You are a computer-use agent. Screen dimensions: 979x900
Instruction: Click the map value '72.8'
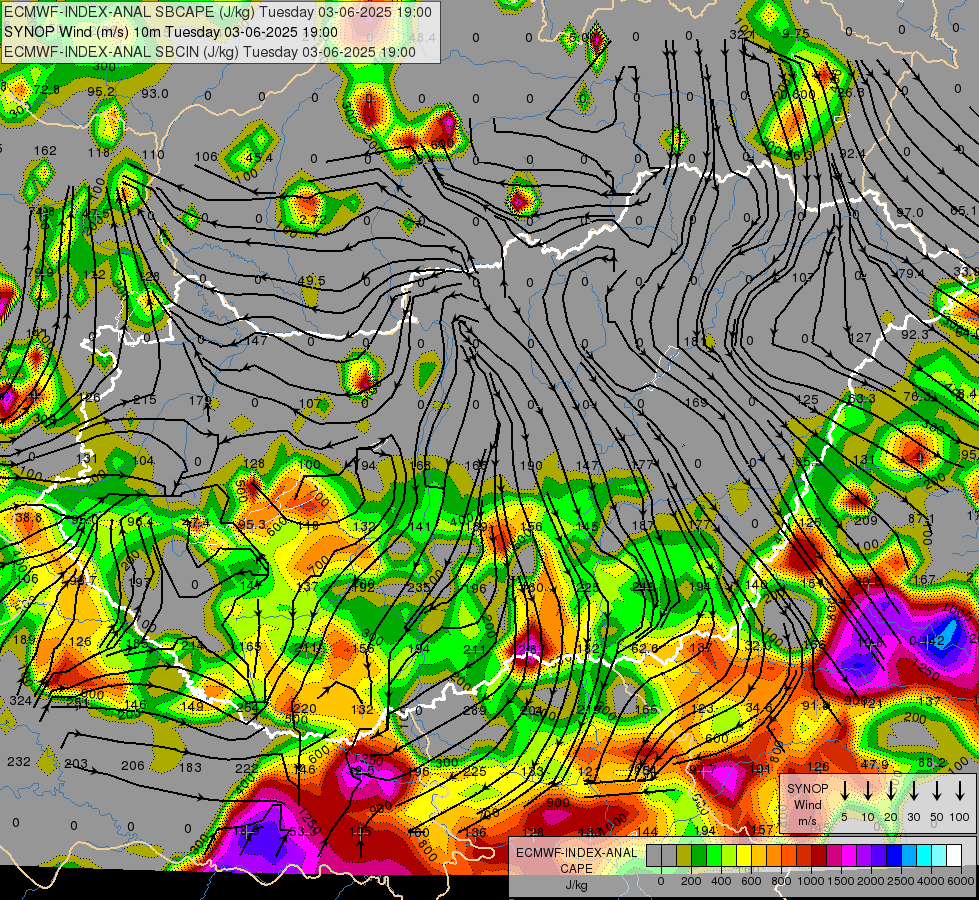pos(47,89)
